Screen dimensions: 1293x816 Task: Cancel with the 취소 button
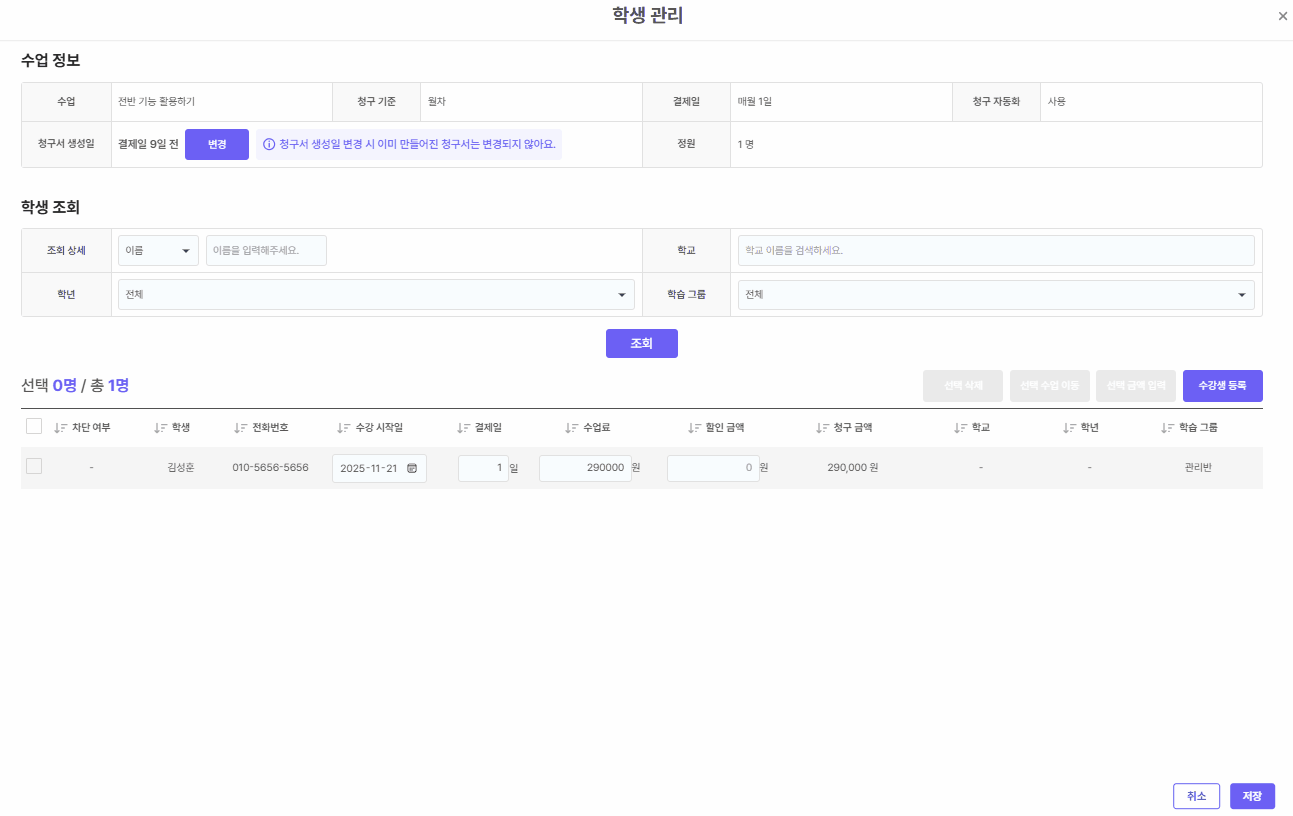coord(1197,796)
